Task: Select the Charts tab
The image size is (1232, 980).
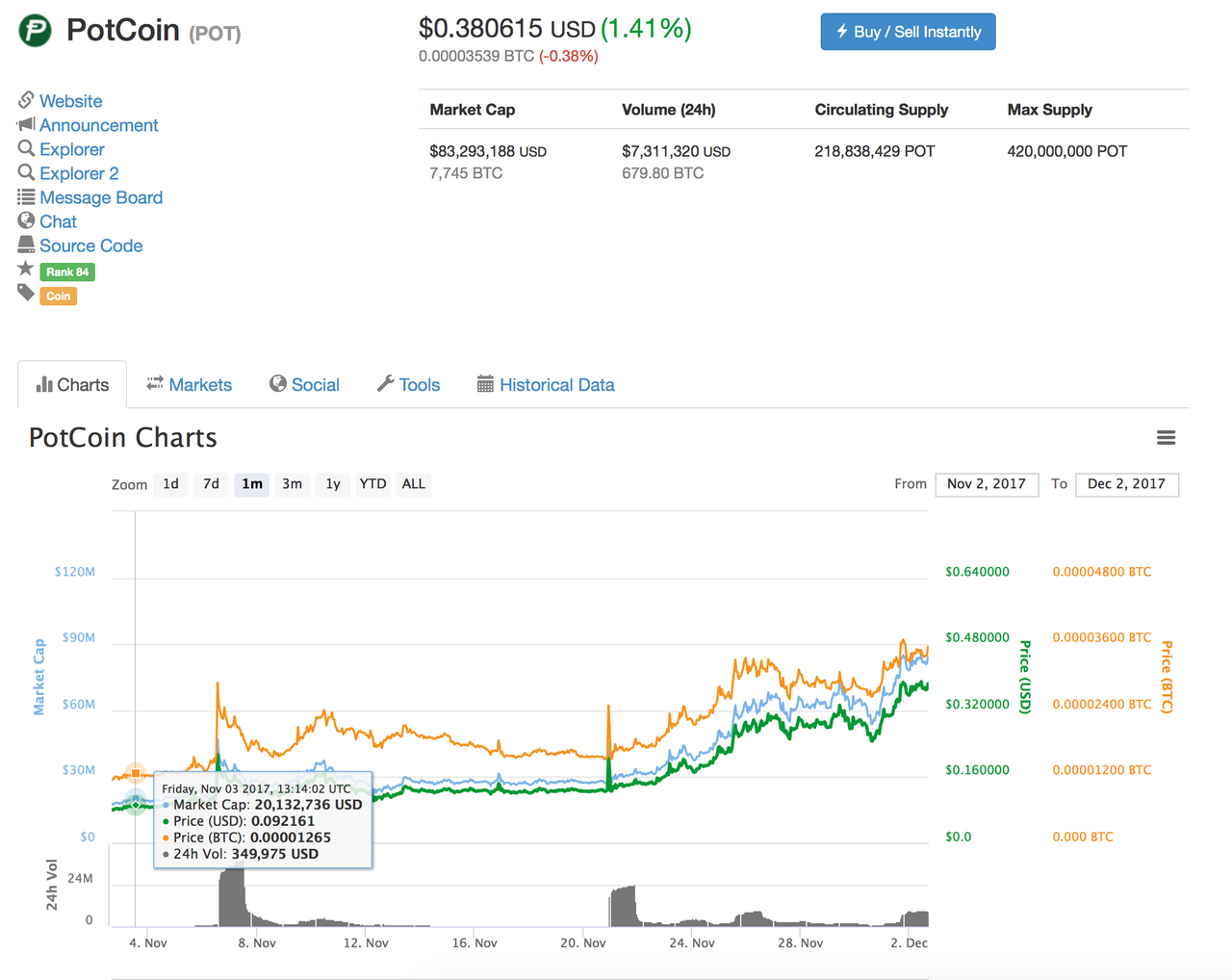Action: [72, 385]
